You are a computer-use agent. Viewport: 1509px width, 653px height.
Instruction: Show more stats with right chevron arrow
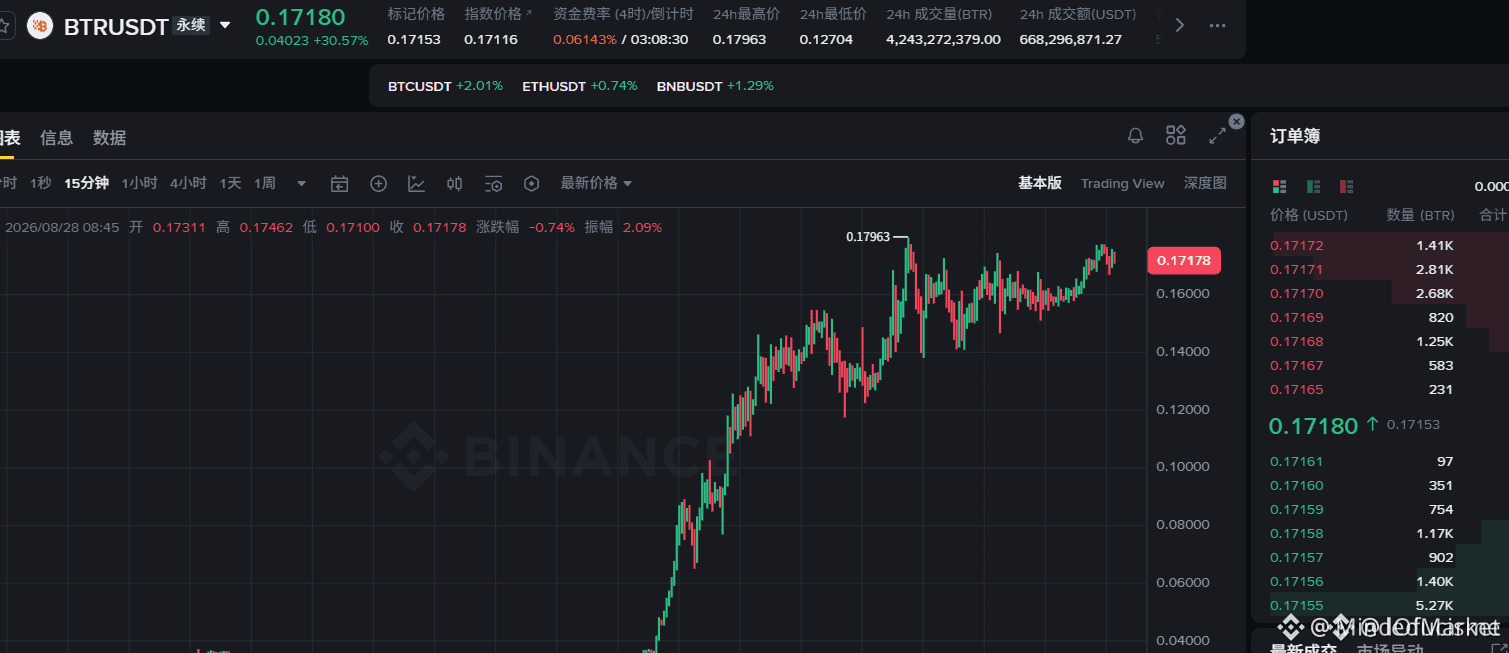click(x=1180, y=26)
